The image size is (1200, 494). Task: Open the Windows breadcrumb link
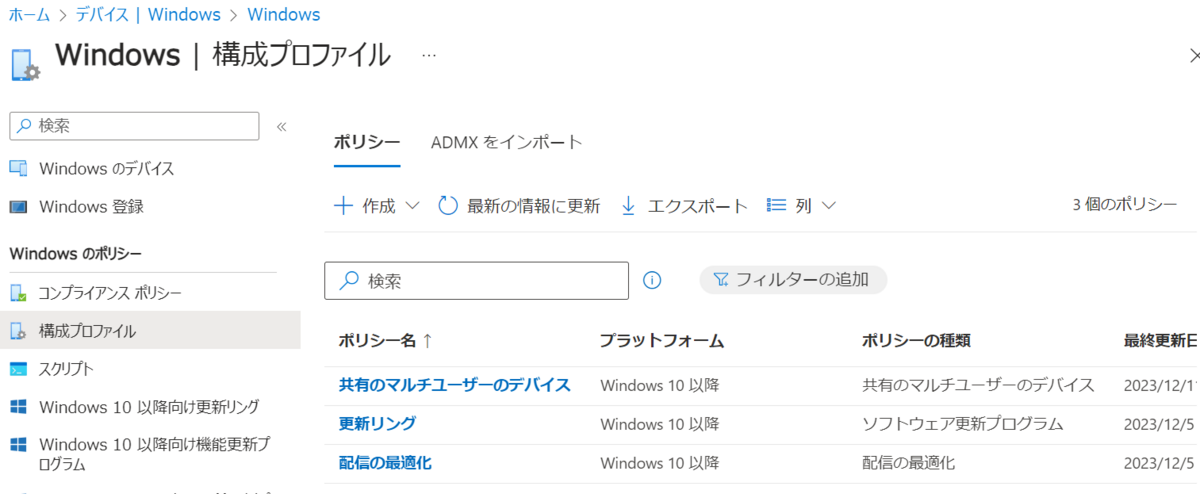[284, 15]
